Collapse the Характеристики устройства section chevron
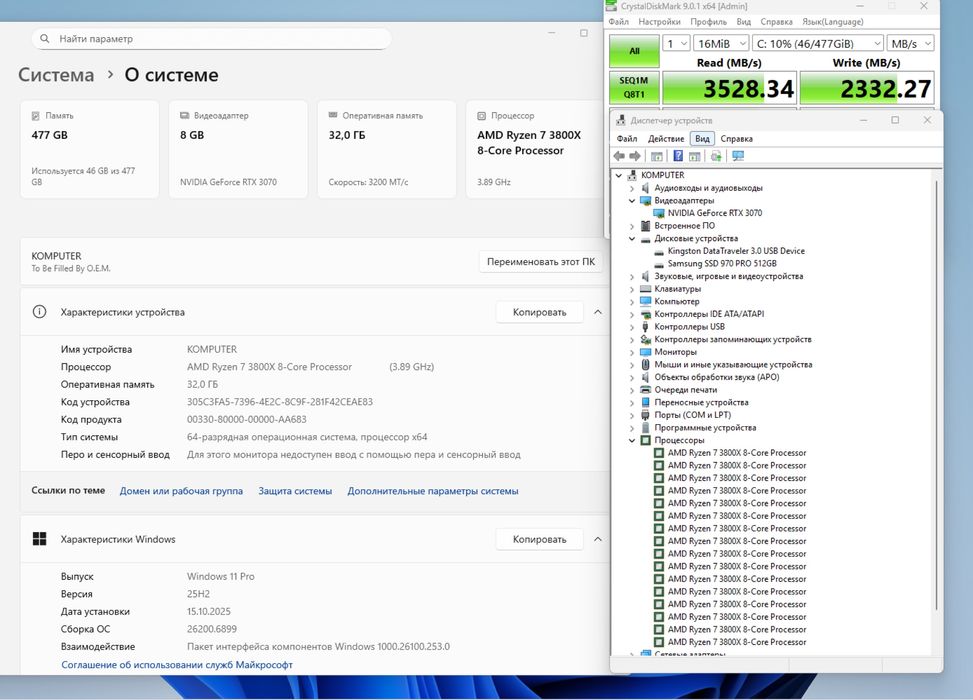This screenshot has height=700, width=973. click(598, 312)
